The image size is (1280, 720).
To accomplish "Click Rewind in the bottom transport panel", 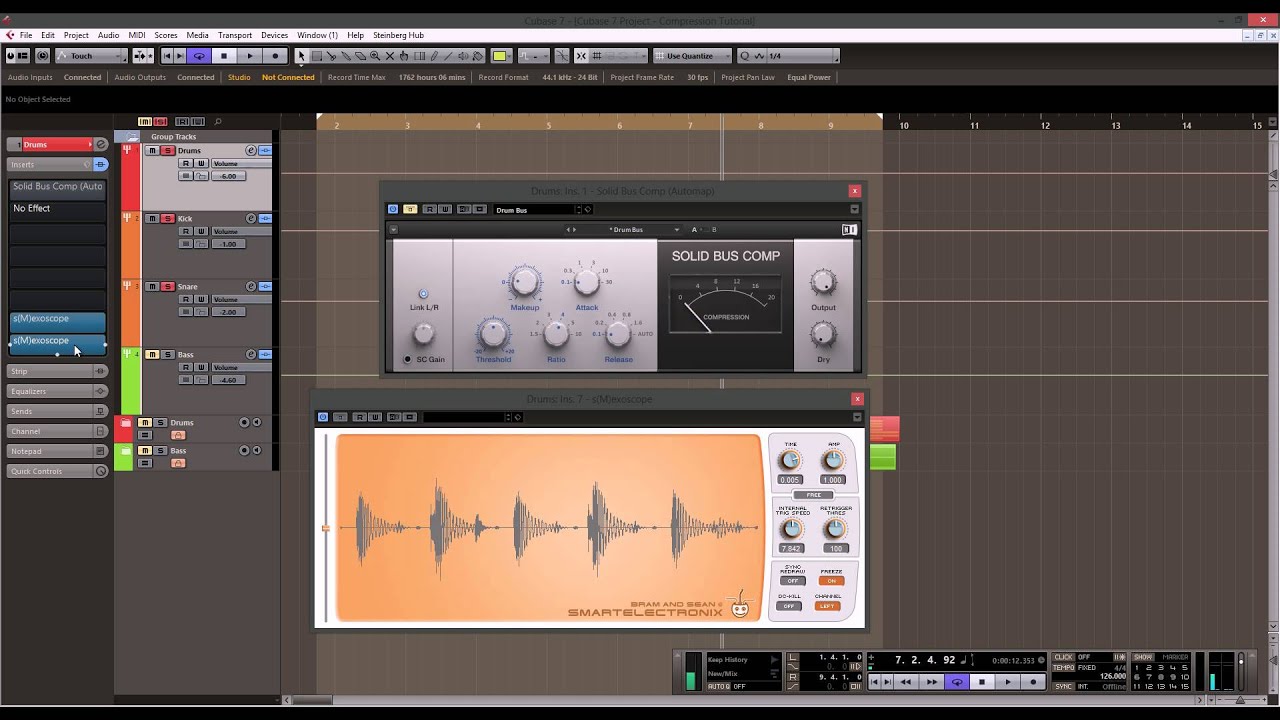I will [x=906, y=682].
